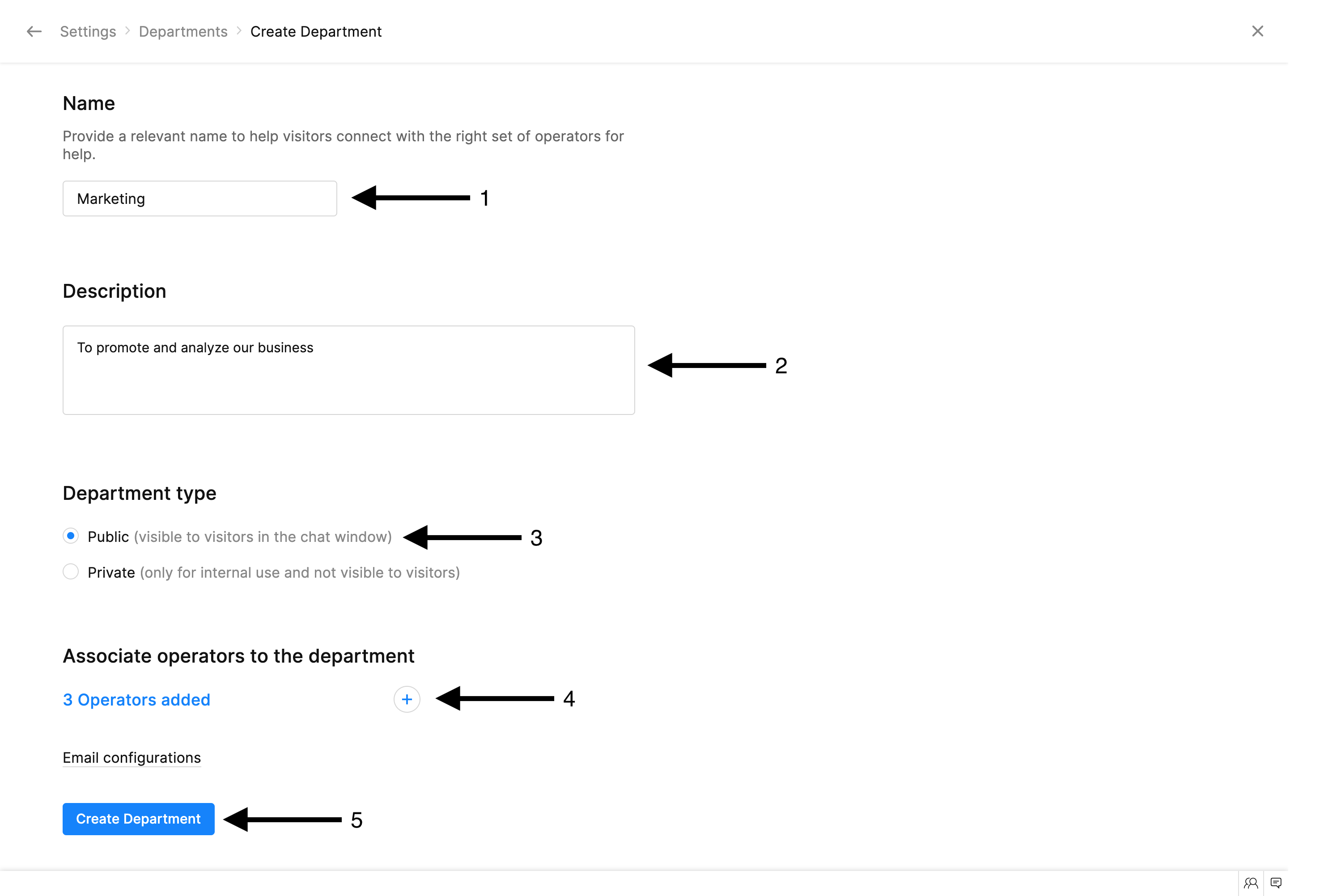Screen dimensions: 1324x896
Task: Click the chevron after Settings breadcrumb
Action: coord(127,30)
